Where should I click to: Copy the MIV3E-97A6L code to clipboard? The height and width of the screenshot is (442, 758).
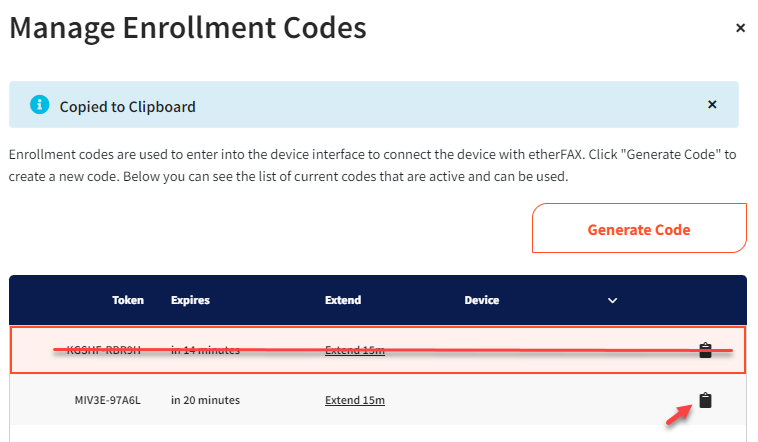coord(705,400)
